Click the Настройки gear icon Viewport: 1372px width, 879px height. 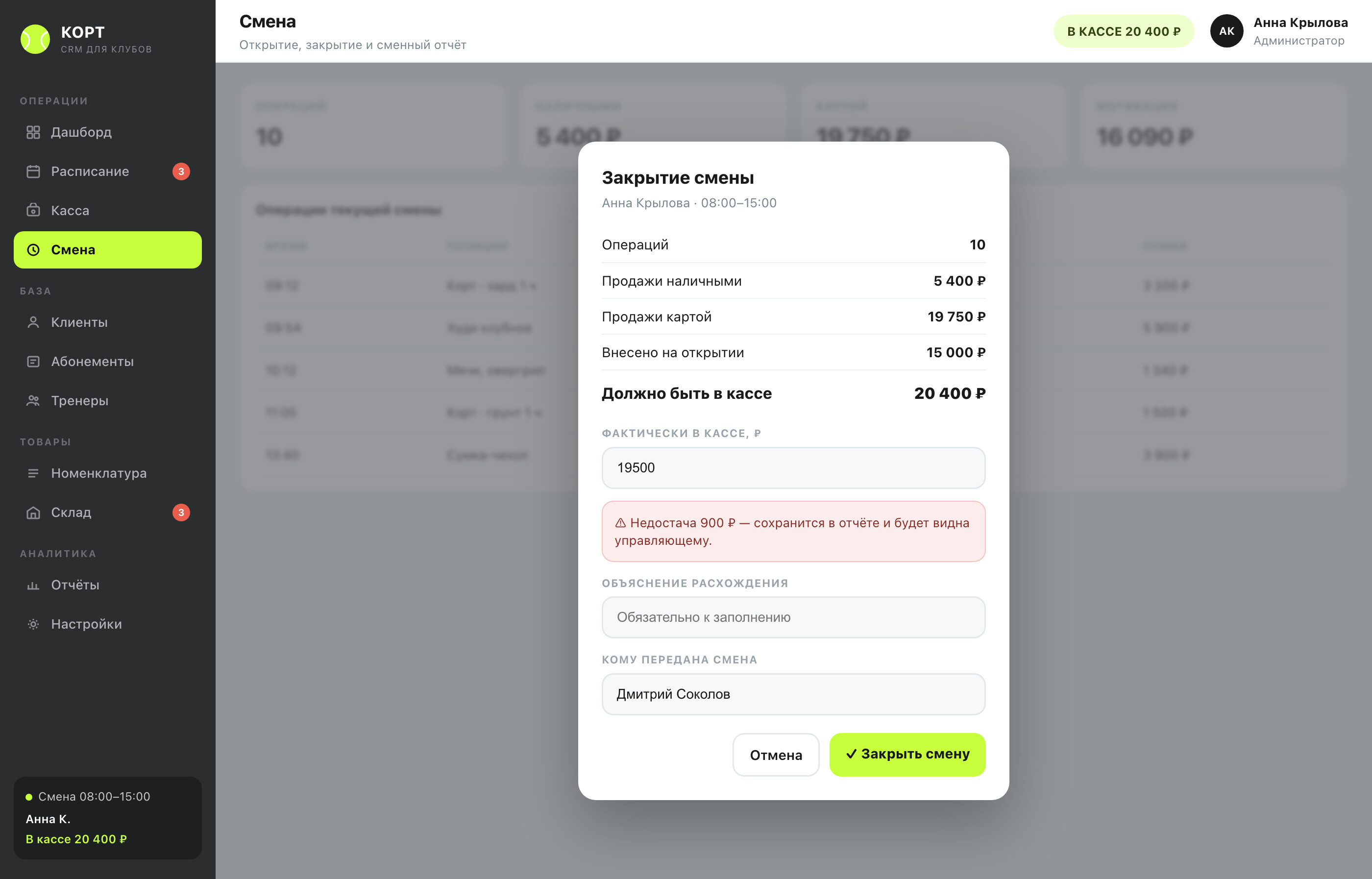coord(33,624)
